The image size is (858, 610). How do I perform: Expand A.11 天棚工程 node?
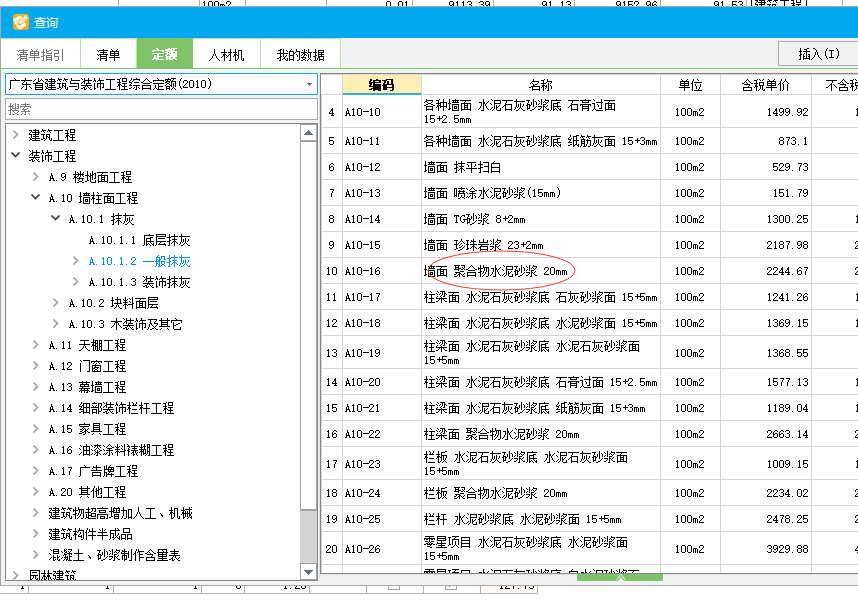[x=36, y=345]
